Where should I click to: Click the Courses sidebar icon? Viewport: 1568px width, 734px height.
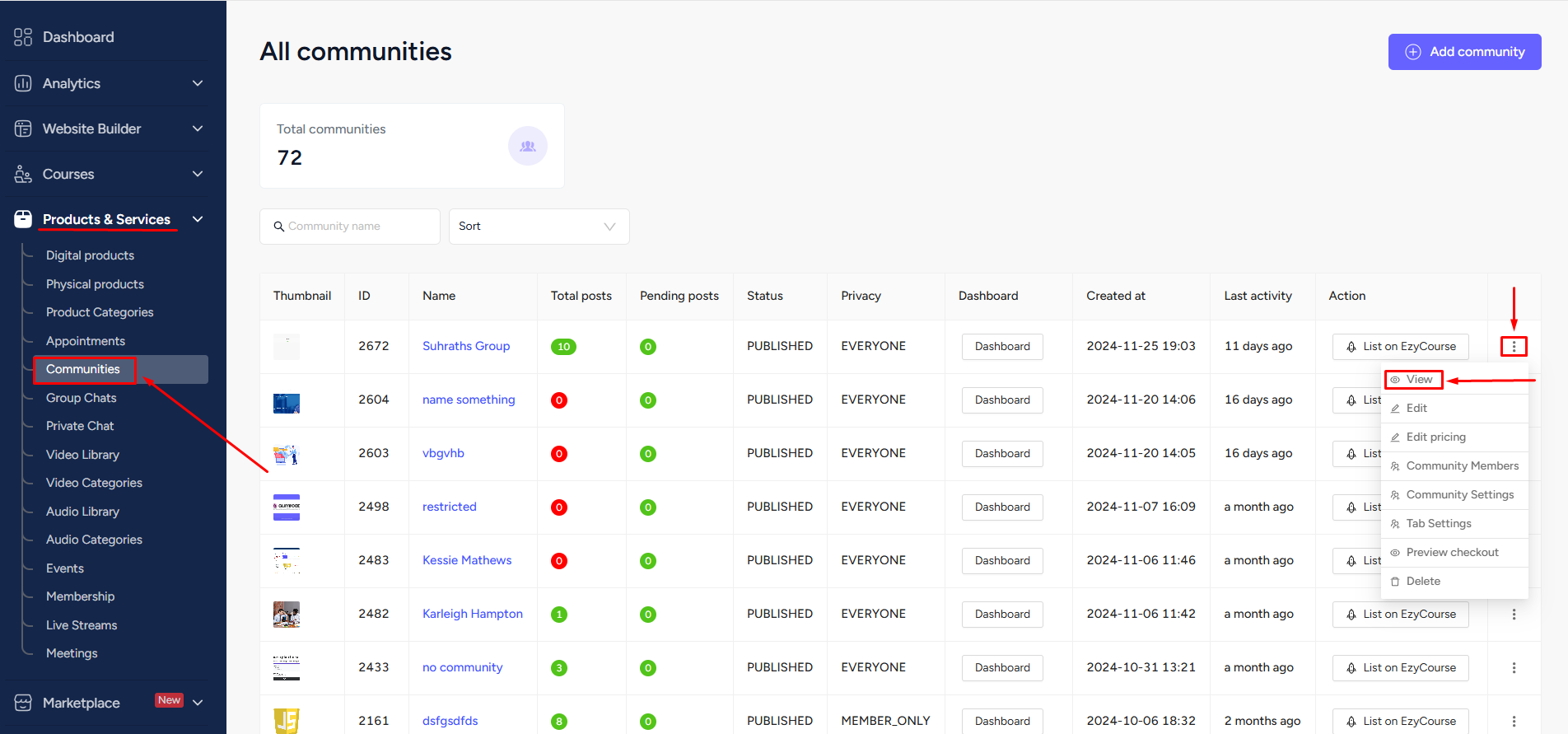23,174
